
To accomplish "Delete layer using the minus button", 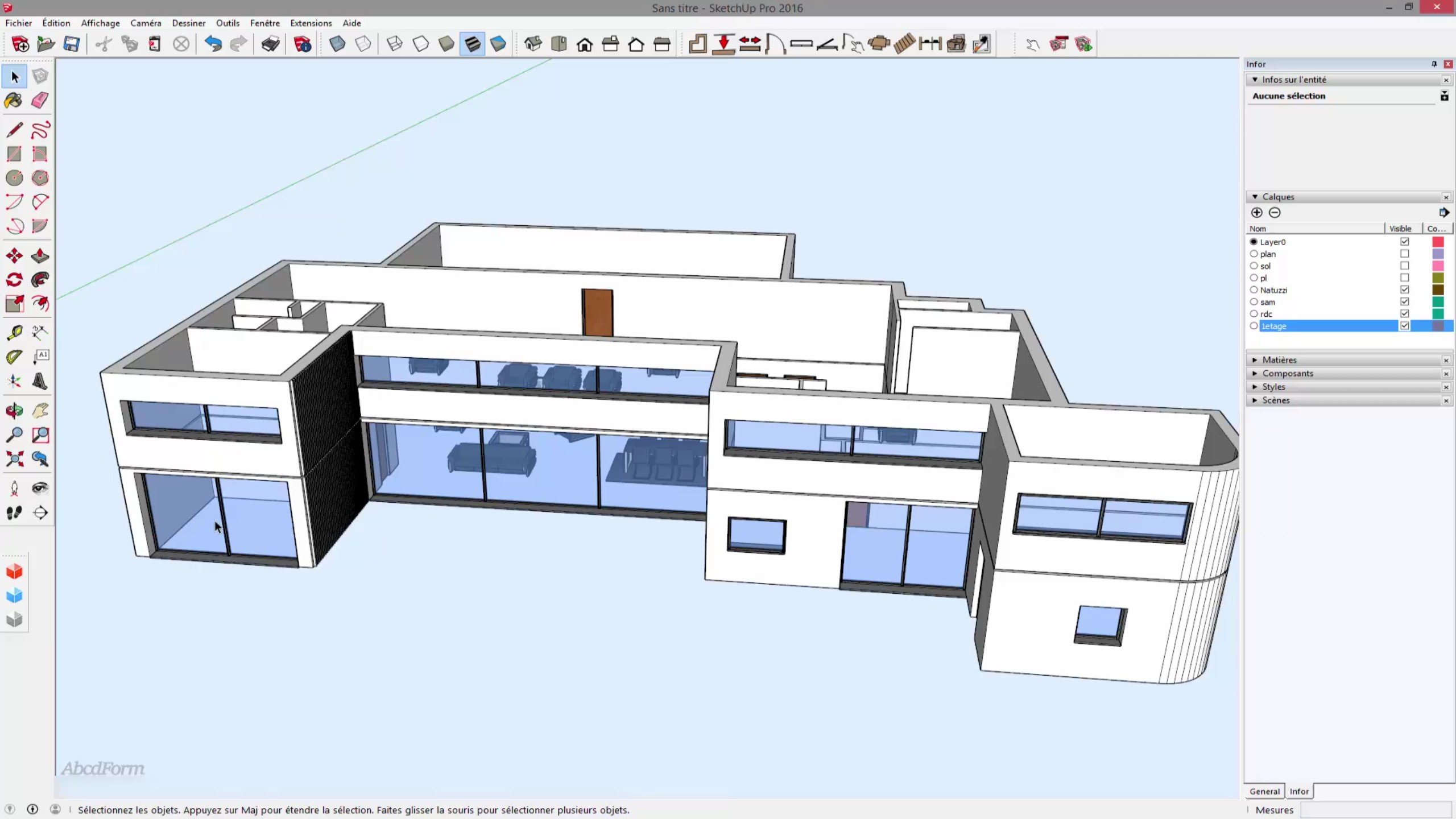I will click(x=1275, y=213).
